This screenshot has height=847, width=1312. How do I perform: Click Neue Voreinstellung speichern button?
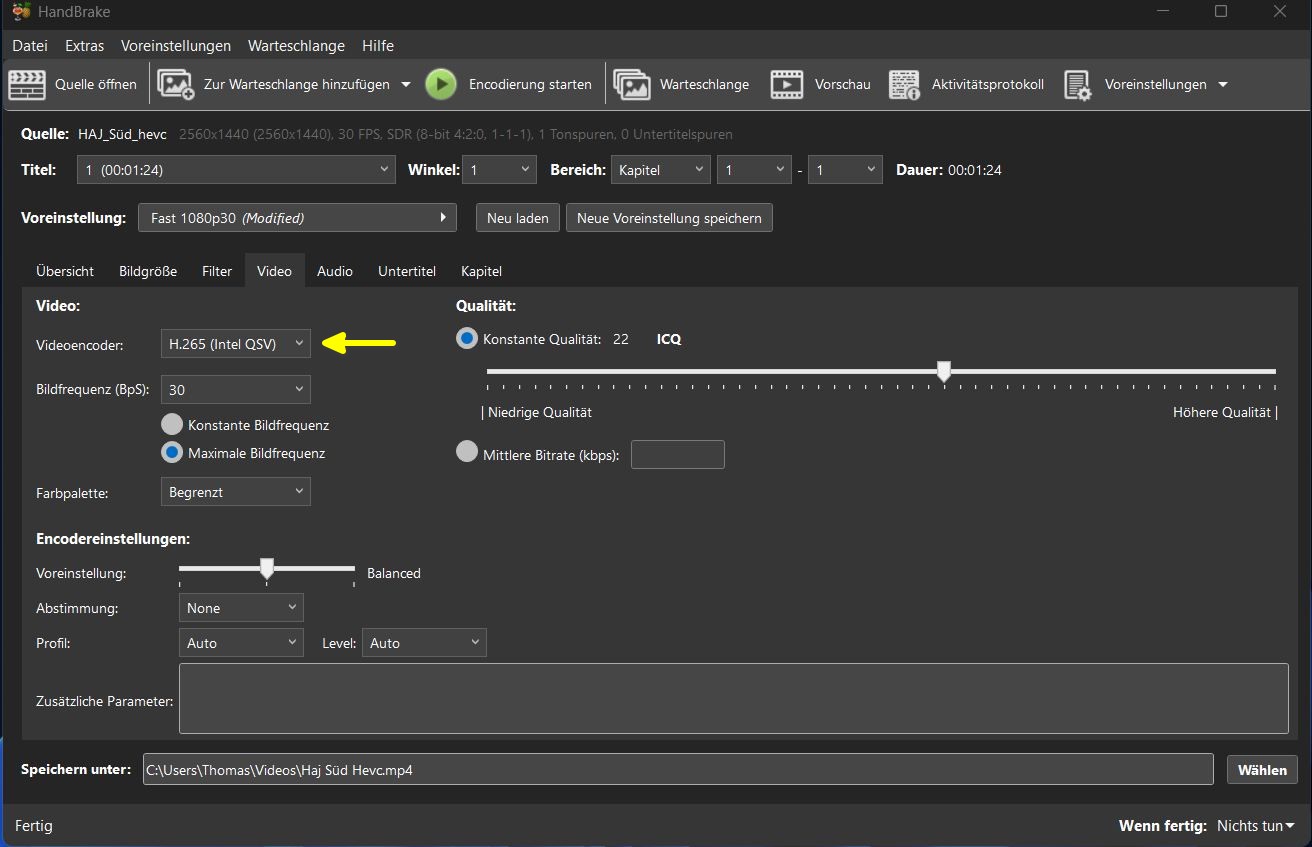coord(669,218)
